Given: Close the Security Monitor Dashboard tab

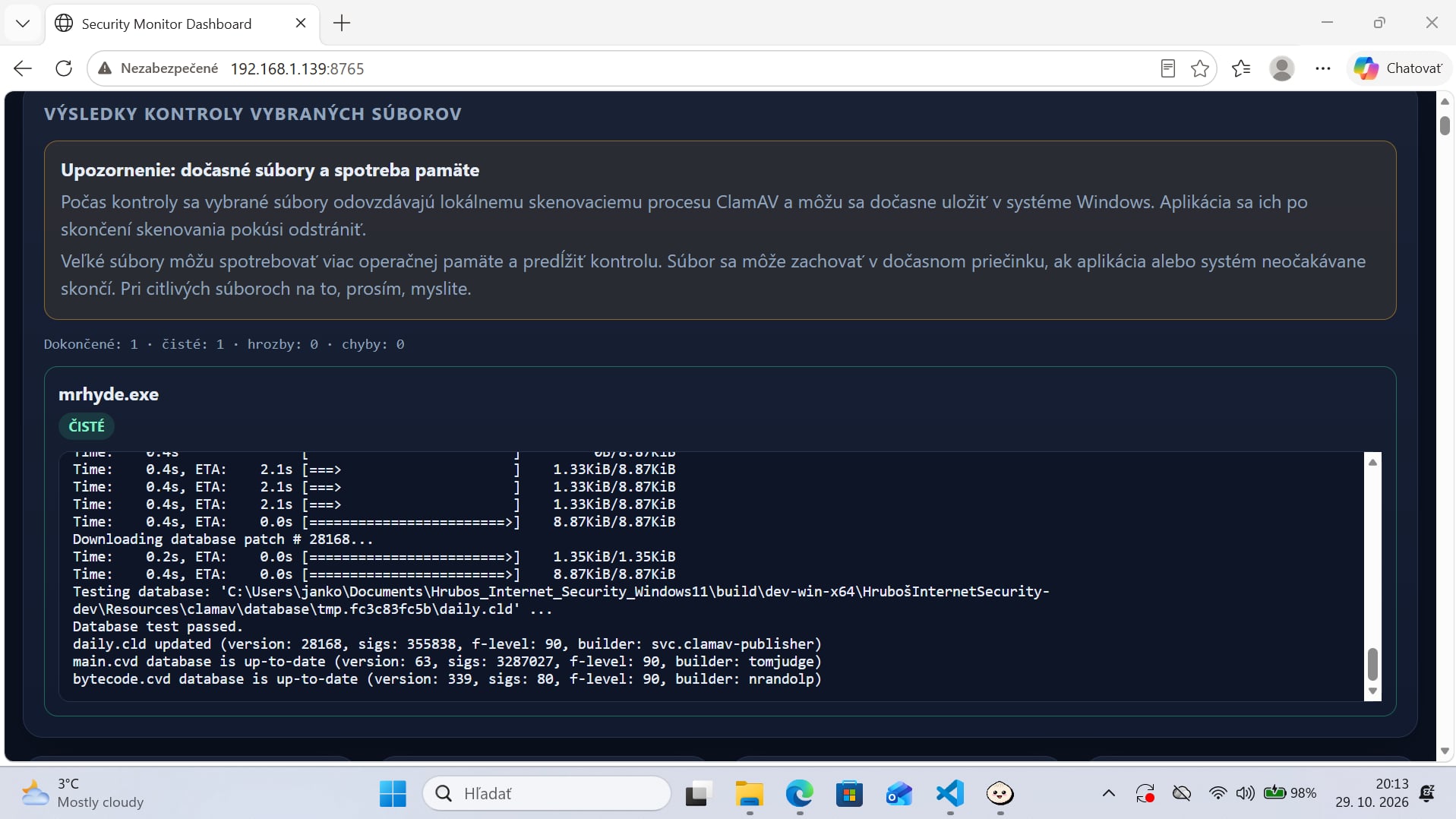Looking at the screenshot, I should coord(301,23).
